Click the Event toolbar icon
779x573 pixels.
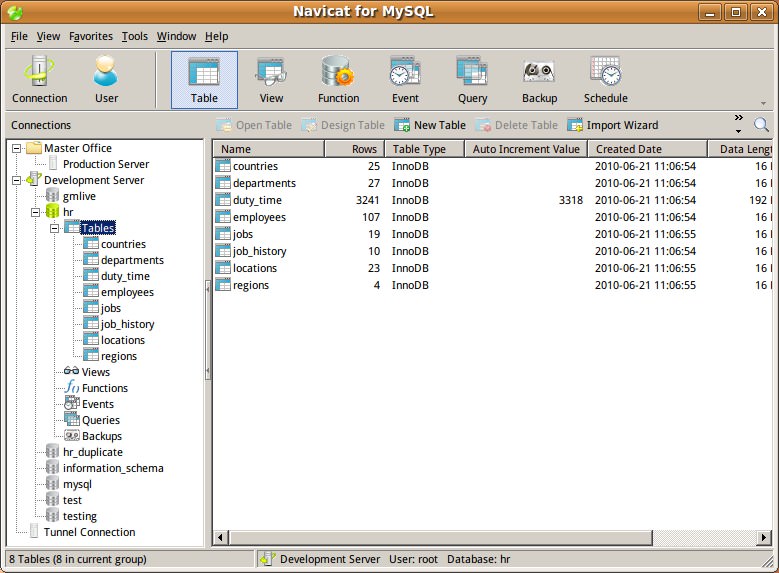coord(405,80)
